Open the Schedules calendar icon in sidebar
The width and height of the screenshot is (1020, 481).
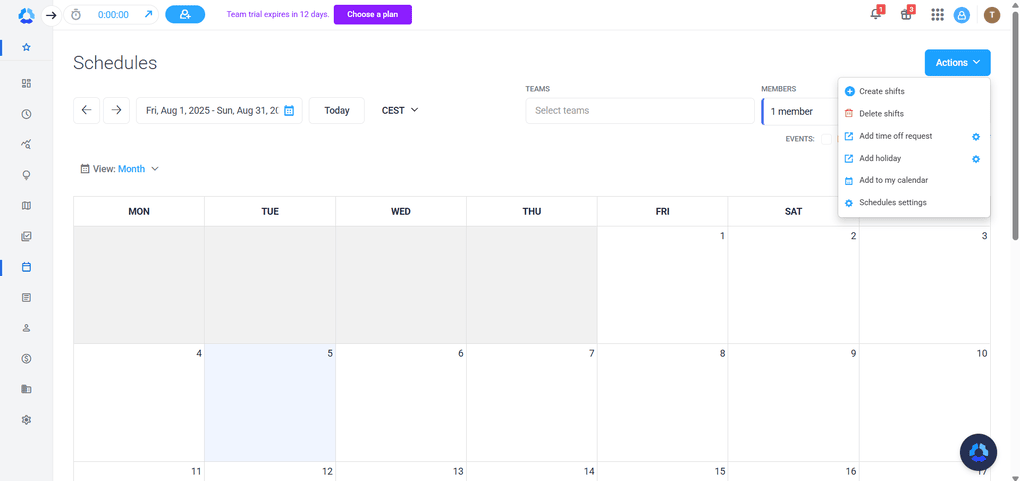pos(26,267)
